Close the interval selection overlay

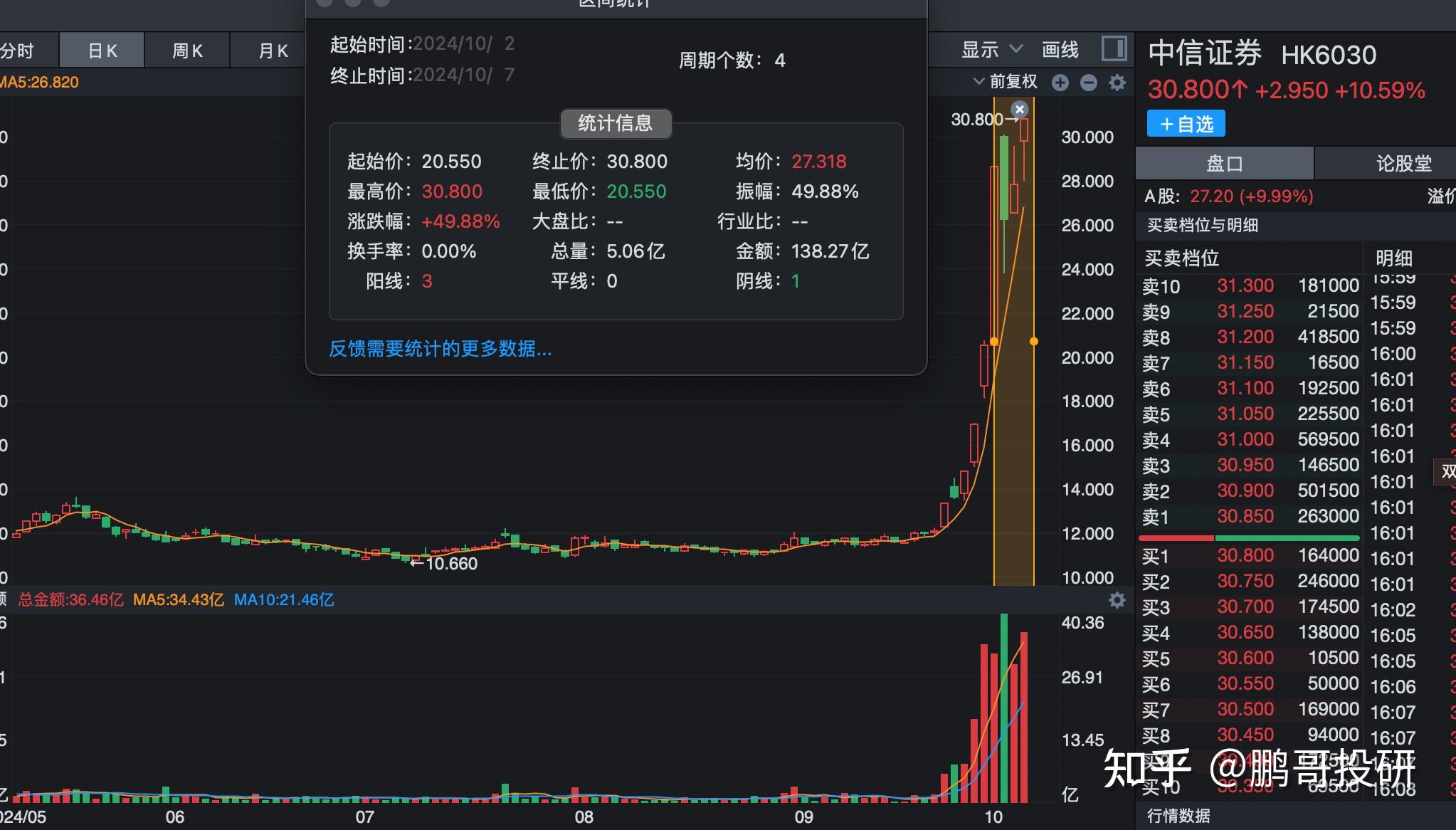[x=1020, y=109]
